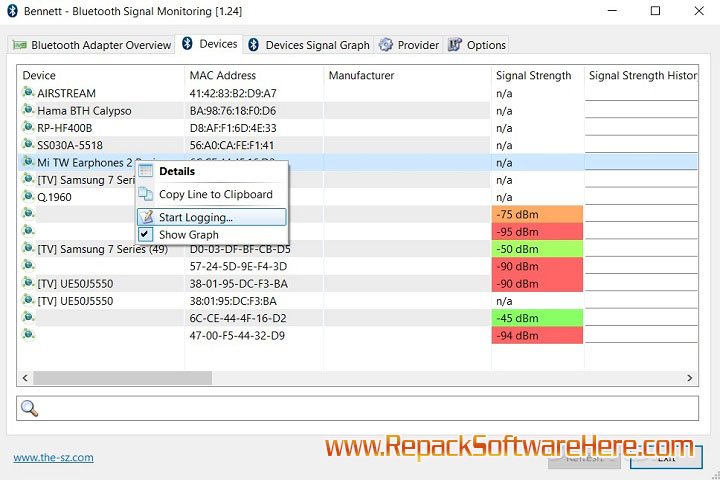Click the search magnifier icon
The image size is (720, 480).
click(29, 408)
